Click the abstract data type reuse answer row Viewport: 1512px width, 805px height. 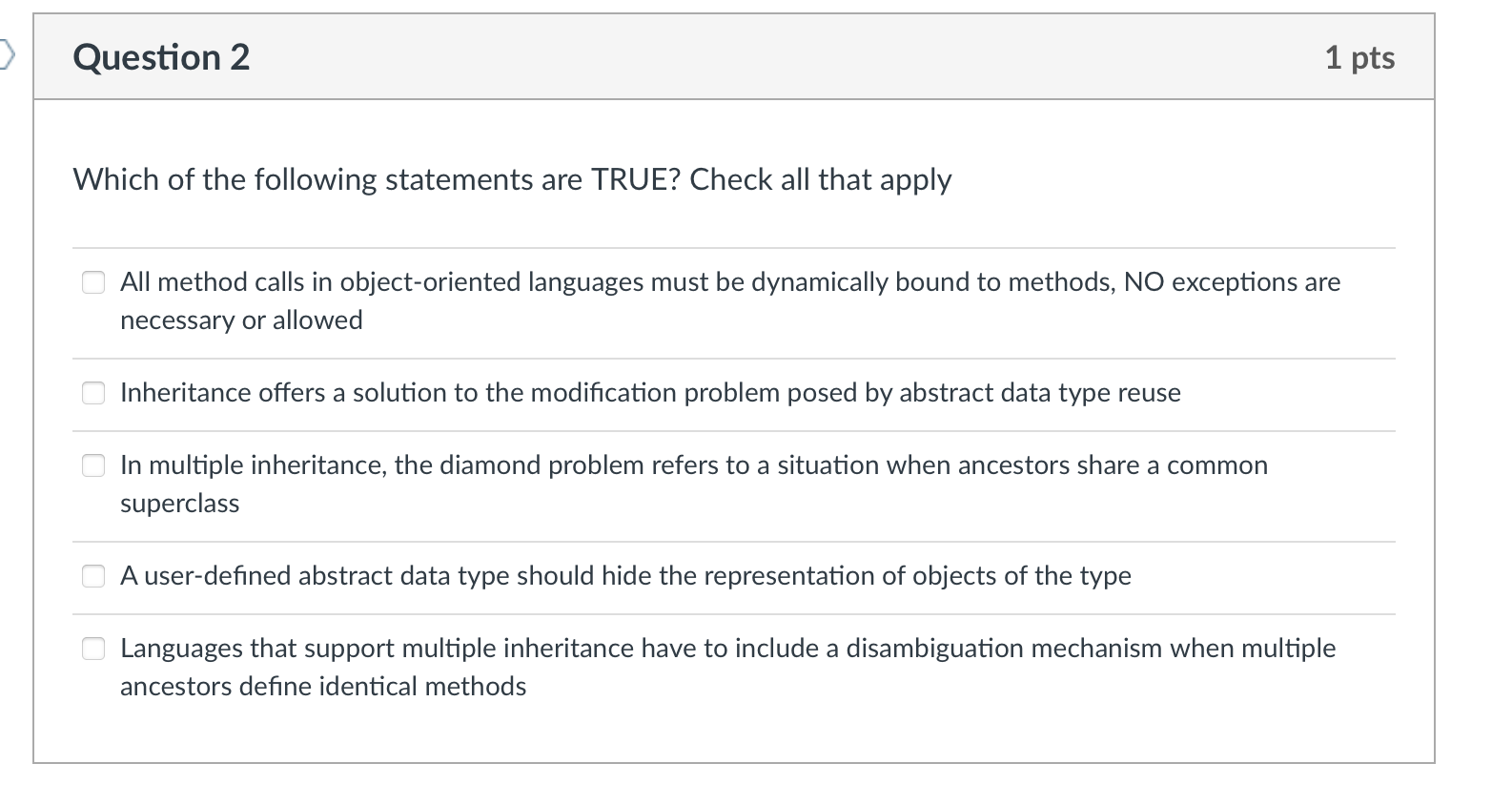[651, 392]
